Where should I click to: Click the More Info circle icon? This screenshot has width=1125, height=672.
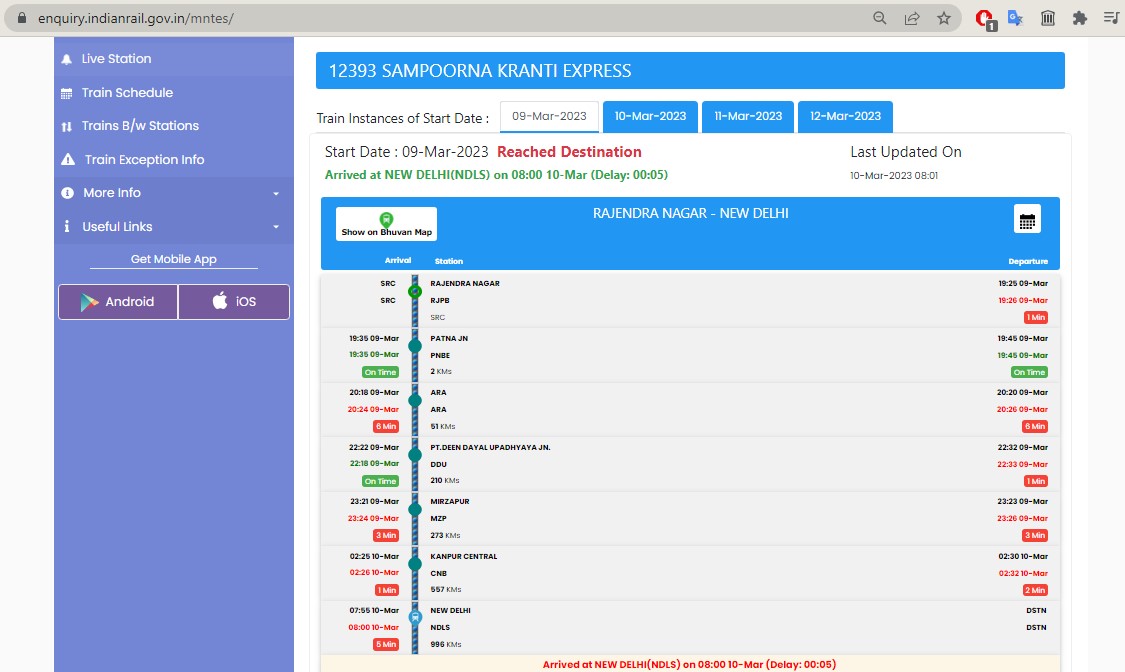tap(67, 193)
